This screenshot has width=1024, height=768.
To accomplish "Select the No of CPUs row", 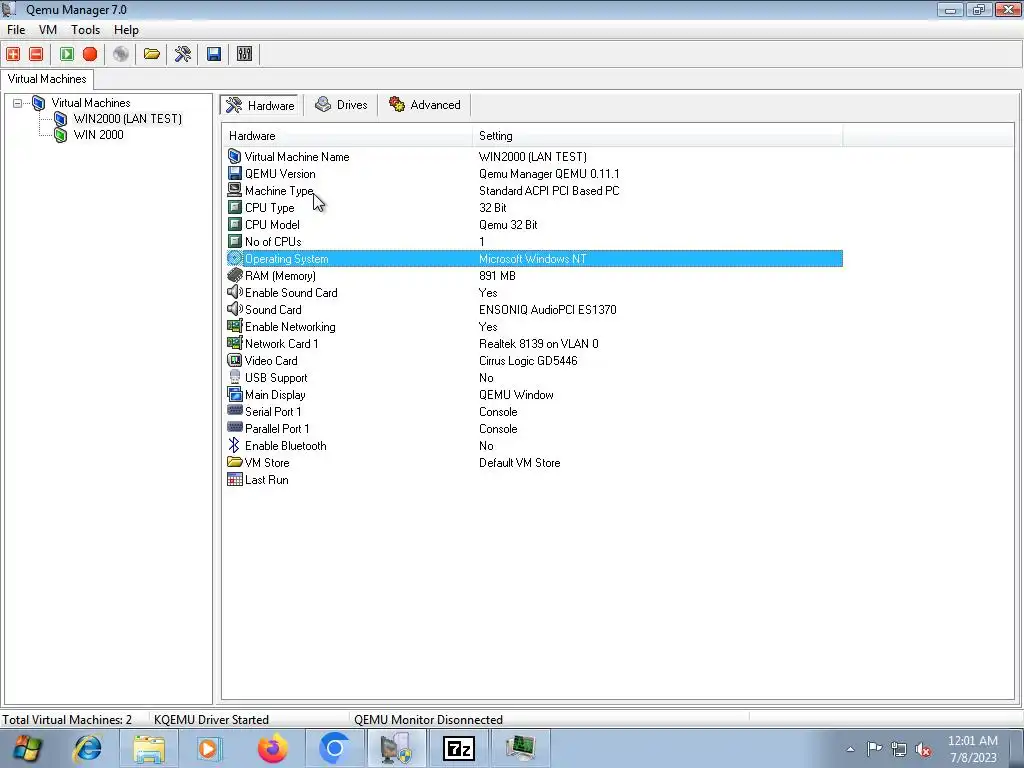I will (534, 242).
